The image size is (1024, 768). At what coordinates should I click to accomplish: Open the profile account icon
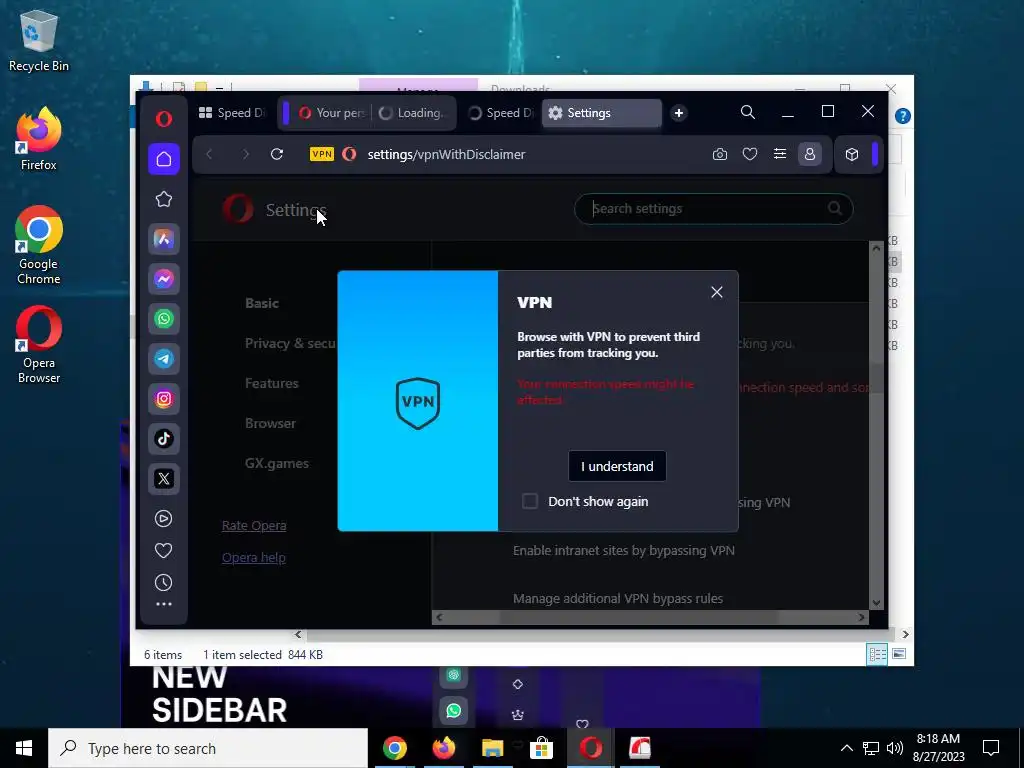[x=810, y=154]
